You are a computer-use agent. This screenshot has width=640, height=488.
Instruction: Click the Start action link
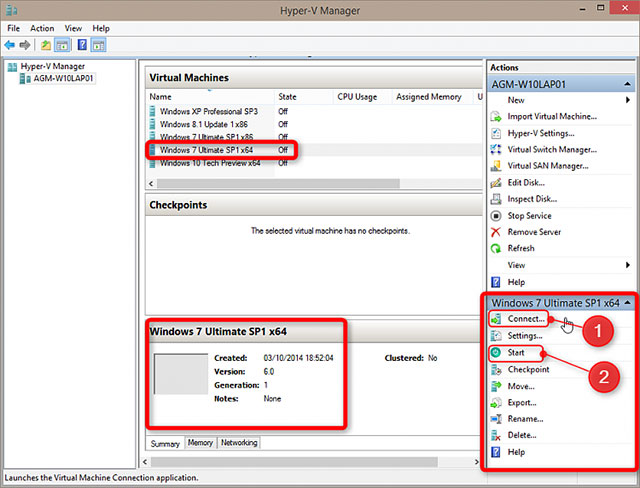pos(516,353)
